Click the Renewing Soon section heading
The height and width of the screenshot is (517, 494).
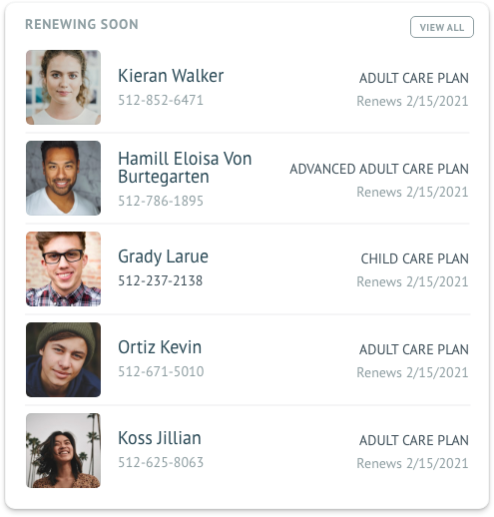point(82,24)
